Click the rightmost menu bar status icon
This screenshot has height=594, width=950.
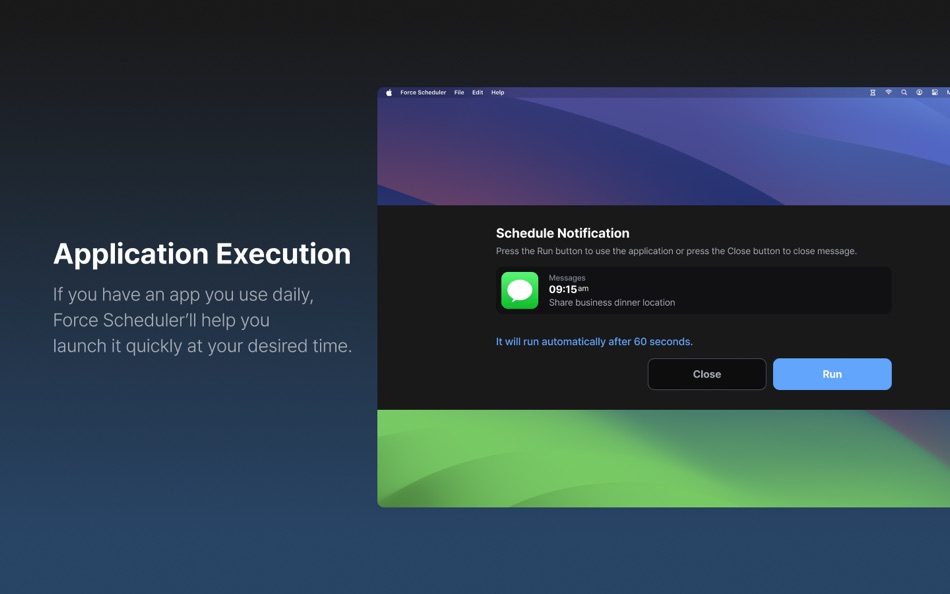point(946,92)
